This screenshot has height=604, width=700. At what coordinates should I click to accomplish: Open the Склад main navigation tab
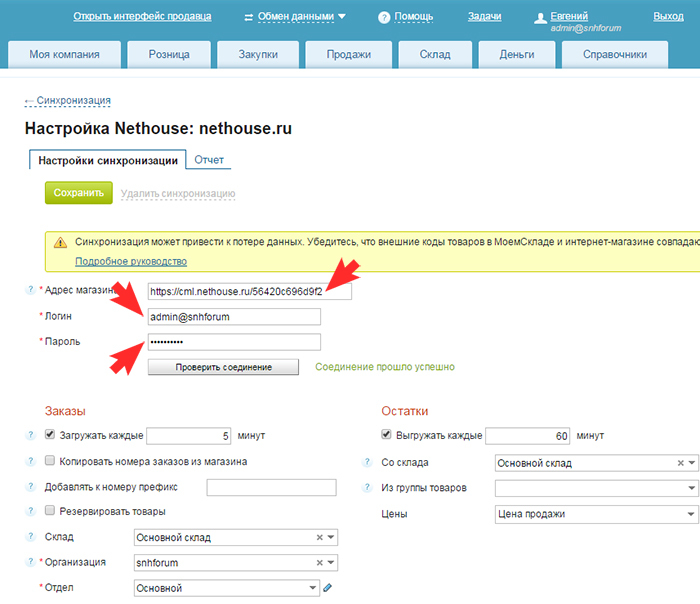(x=435, y=54)
